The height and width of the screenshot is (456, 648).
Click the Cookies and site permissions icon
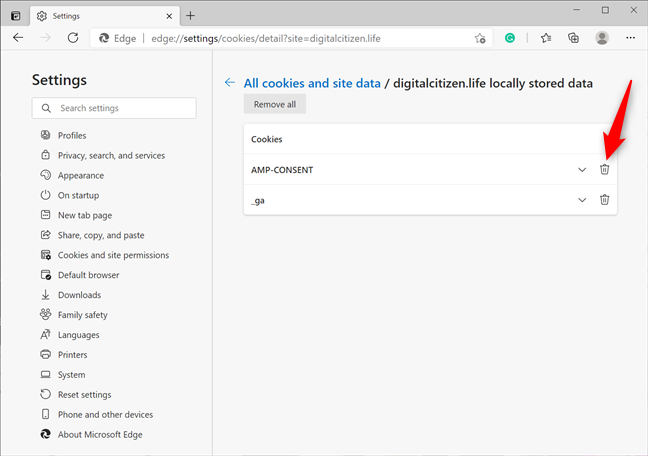point(45,255)
